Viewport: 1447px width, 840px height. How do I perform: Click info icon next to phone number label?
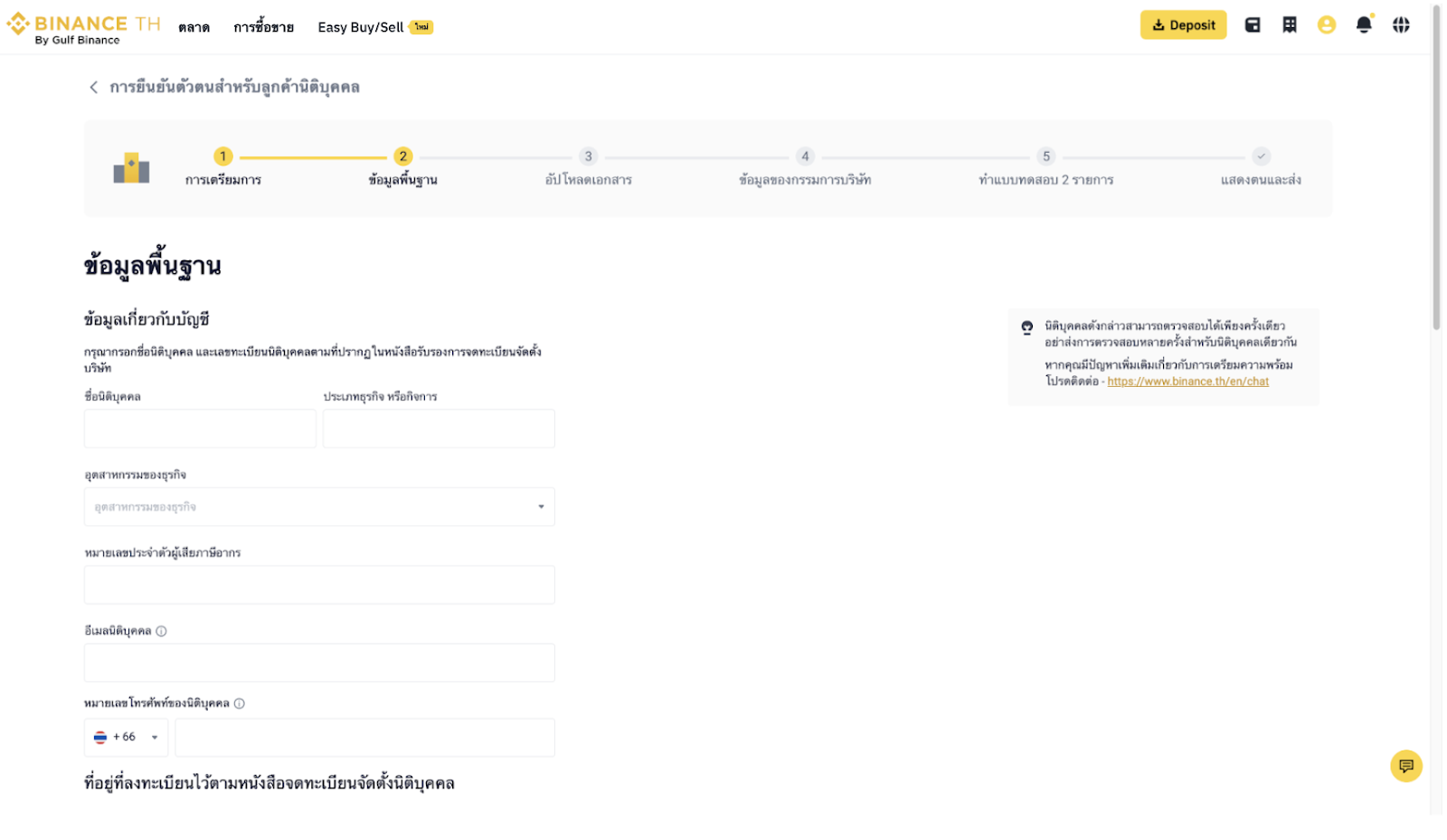(240, 703)
